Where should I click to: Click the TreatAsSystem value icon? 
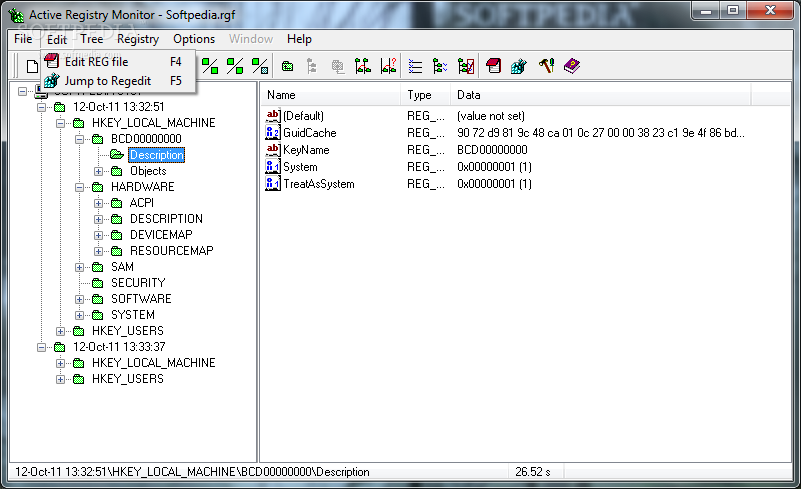273,183
